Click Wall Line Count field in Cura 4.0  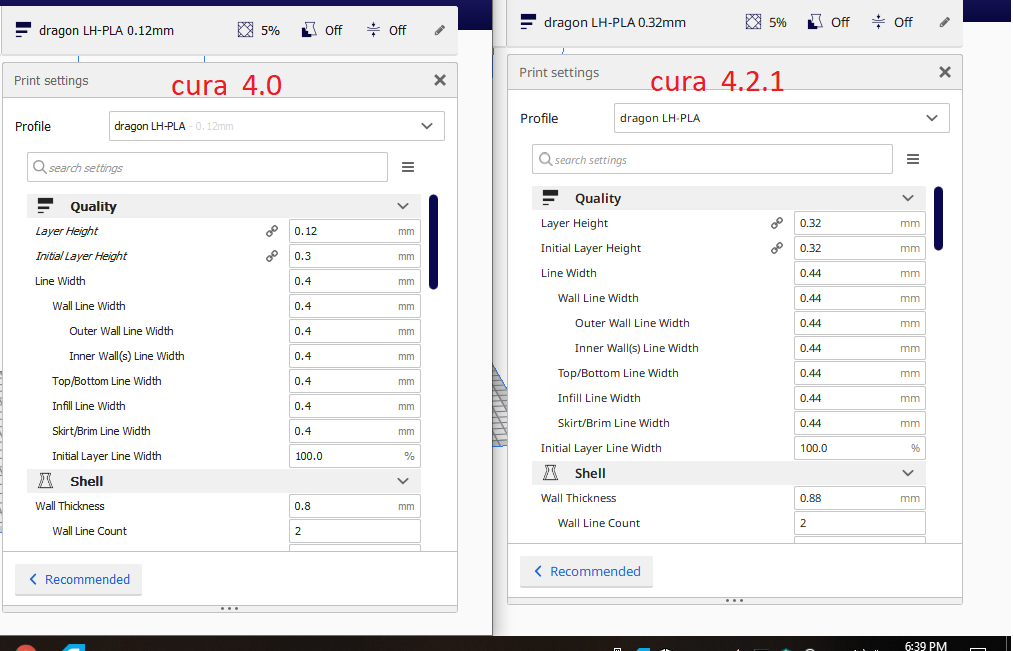[355, 531]
